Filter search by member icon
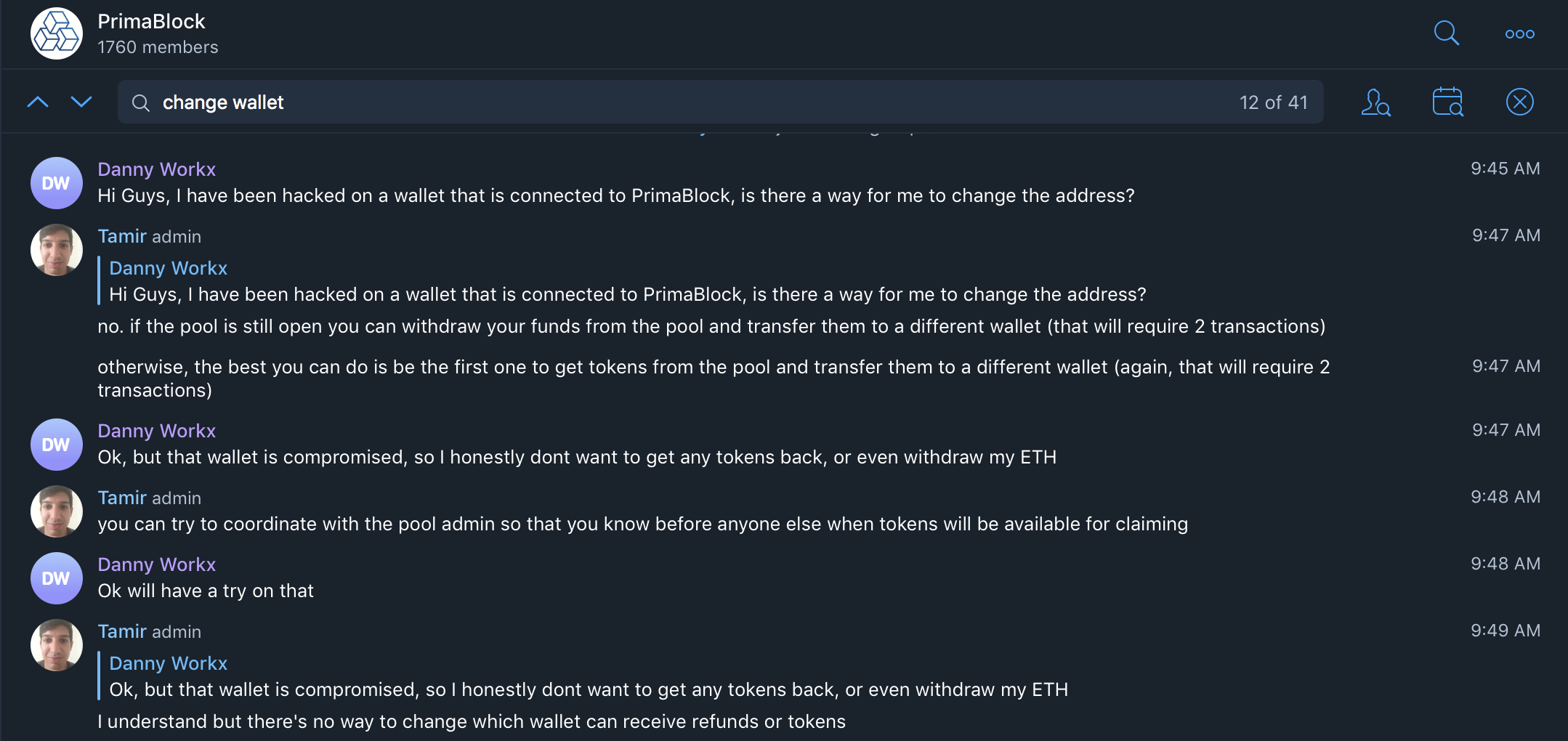The width and height of the screenshot is (1568, 741). point(1375,102)
